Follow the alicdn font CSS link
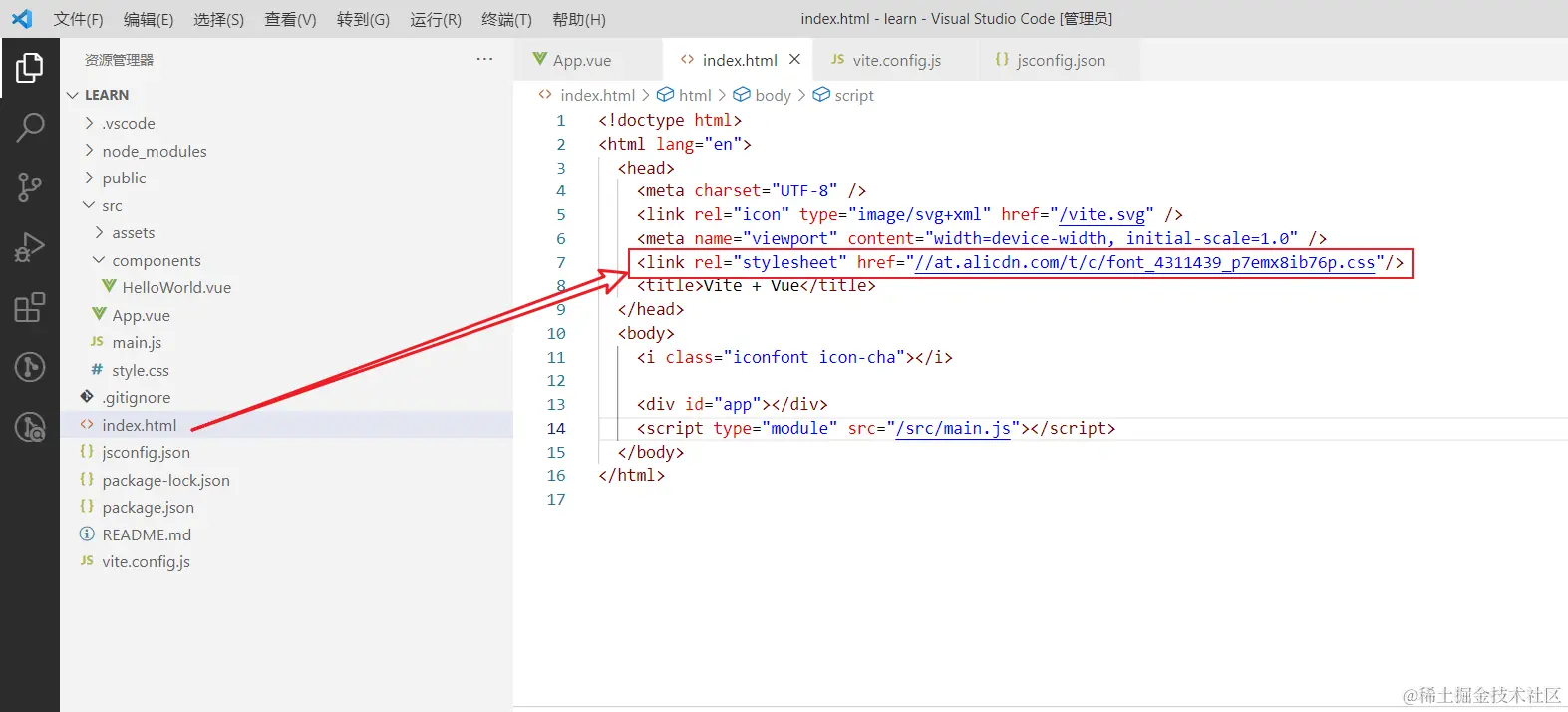 click(1145, 262)
